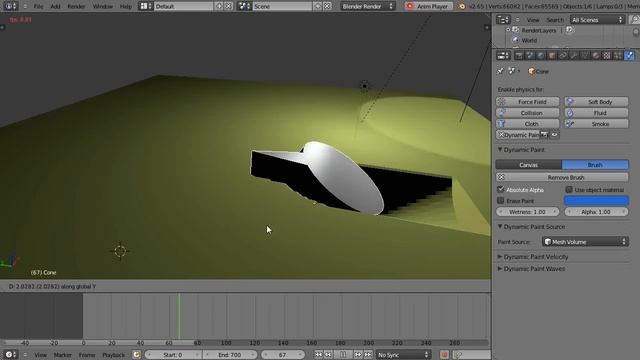Viewport: 640px width, 360px height.
Task: Enable Use object material checkbox
Action: [x=569, y=189]
